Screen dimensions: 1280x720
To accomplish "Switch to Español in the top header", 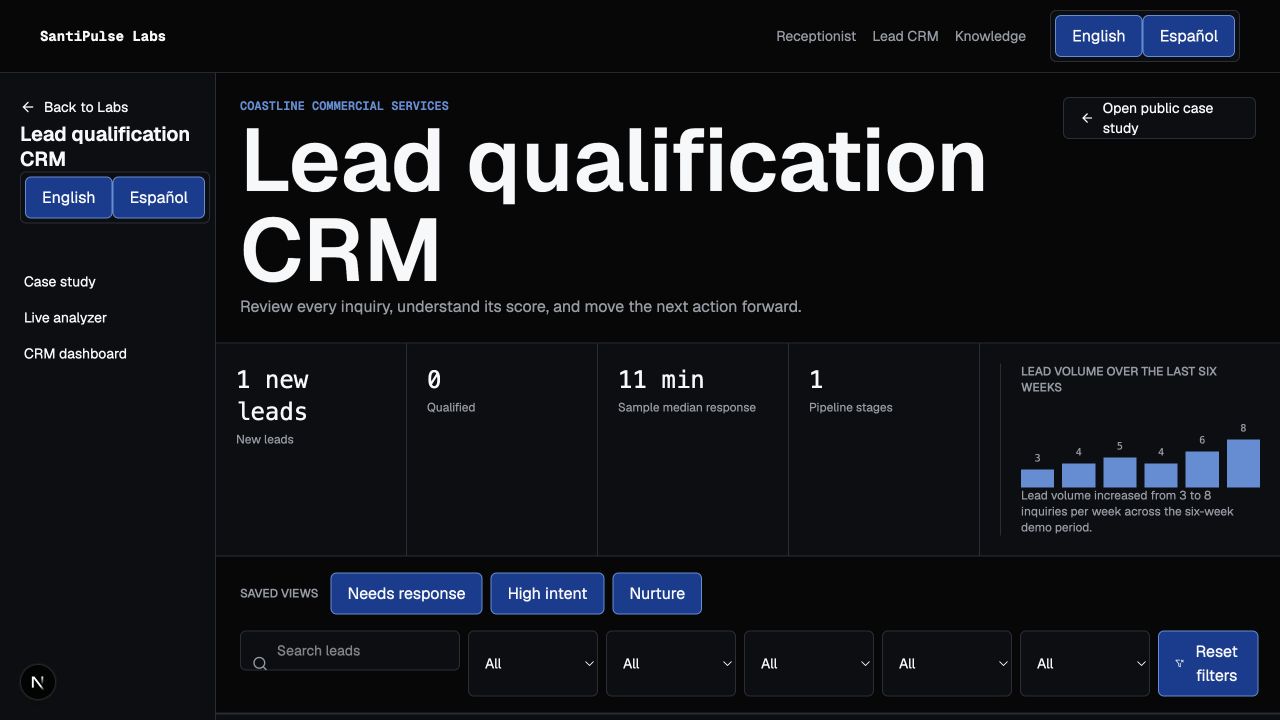I will (1188, 36).
